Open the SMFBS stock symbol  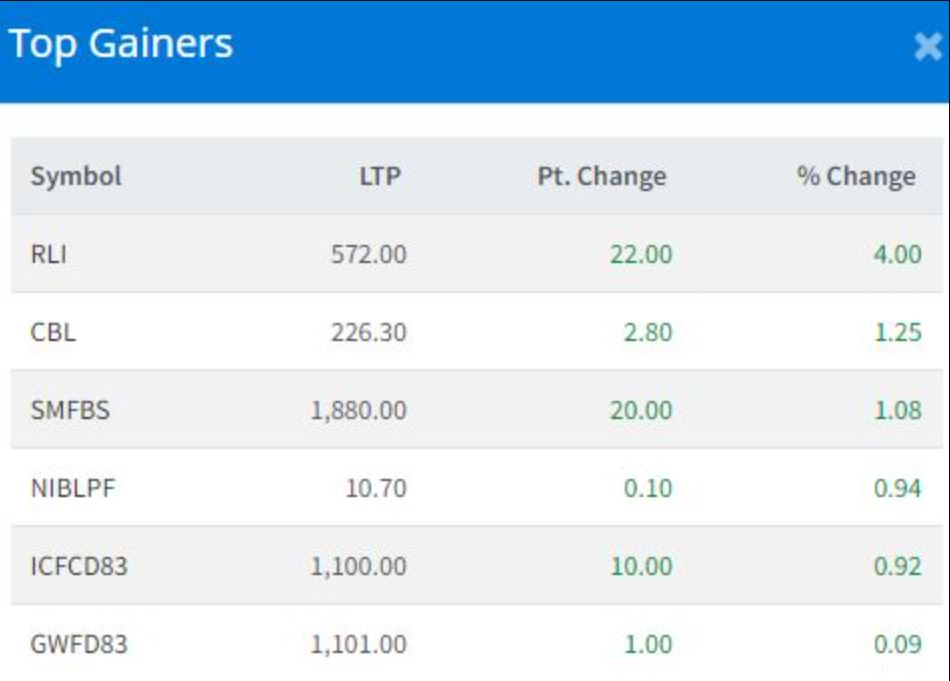[x=70, y=410]
